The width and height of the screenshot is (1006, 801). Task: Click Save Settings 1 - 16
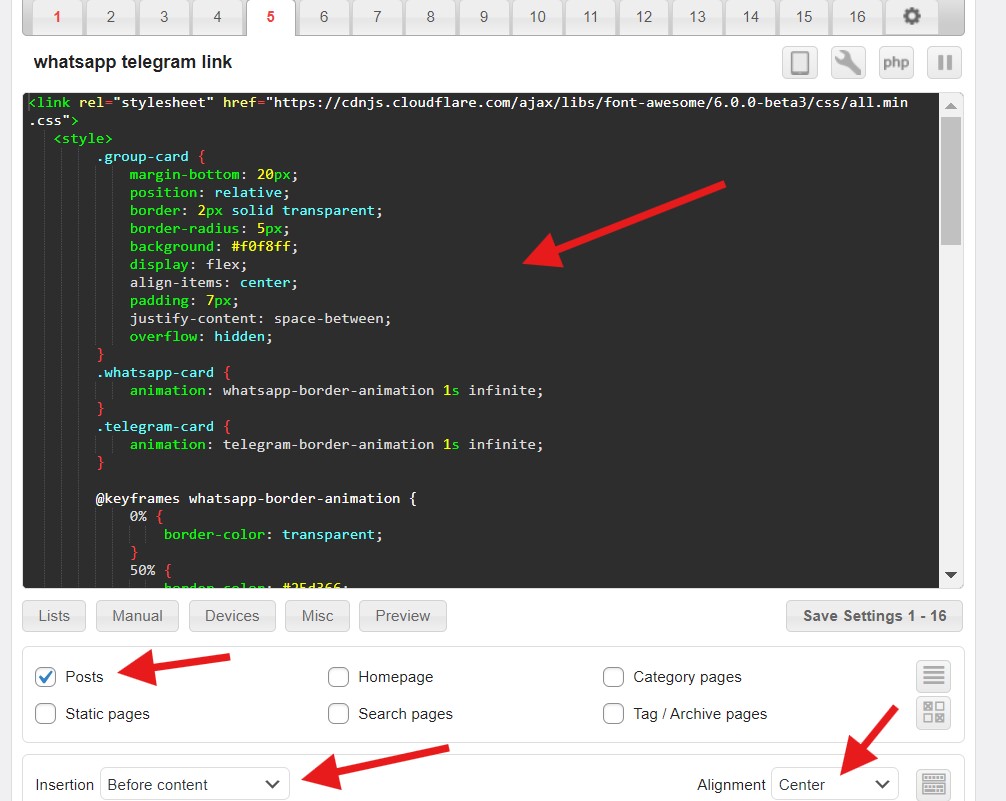point(874,616)
